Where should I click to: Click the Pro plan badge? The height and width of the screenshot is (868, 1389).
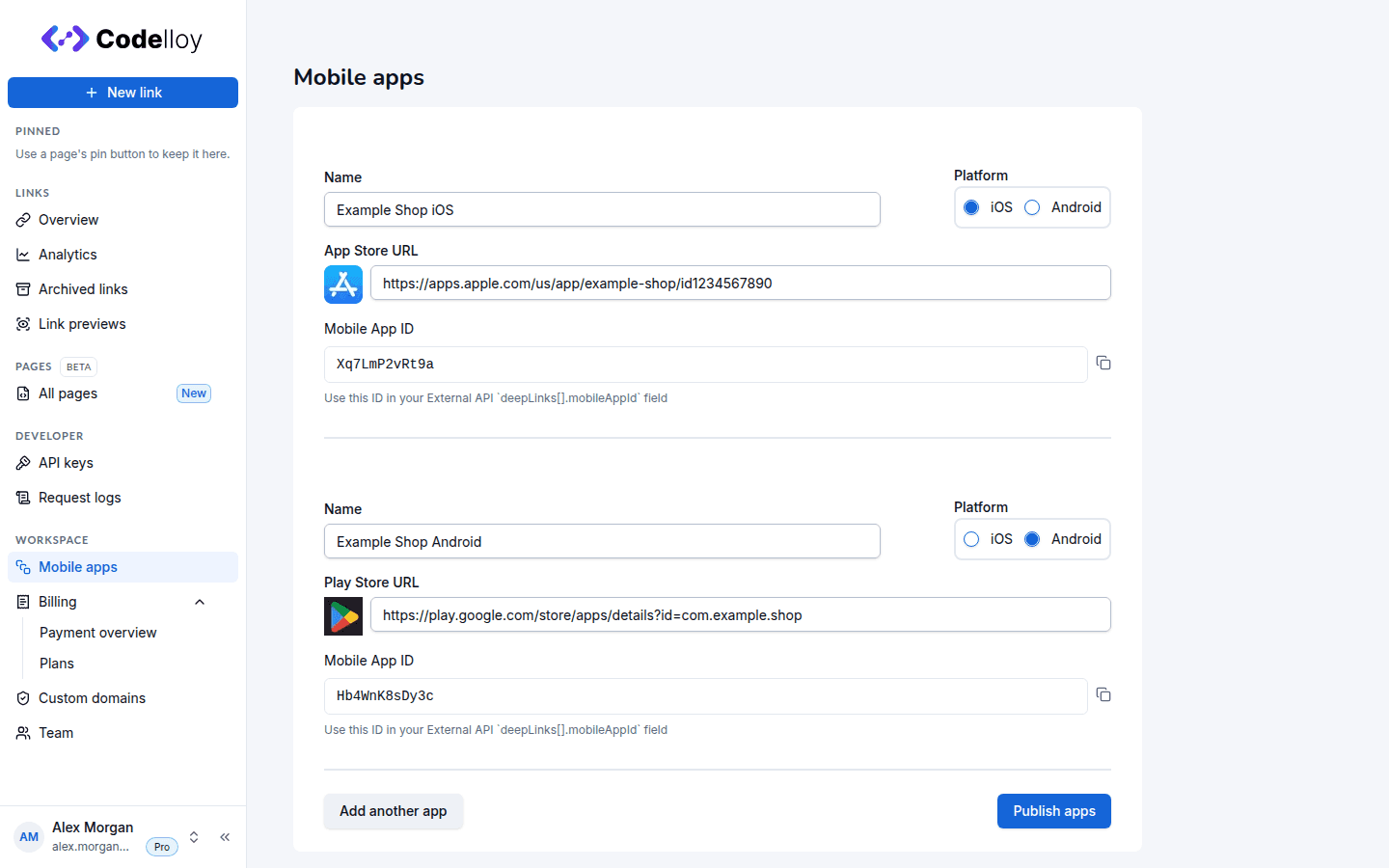coord(162,847)
